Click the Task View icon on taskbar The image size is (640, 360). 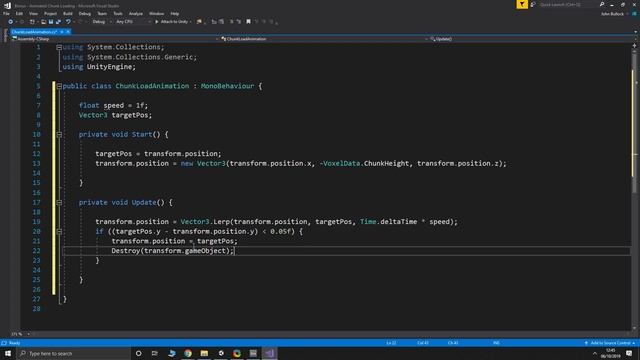pos(155,353)
